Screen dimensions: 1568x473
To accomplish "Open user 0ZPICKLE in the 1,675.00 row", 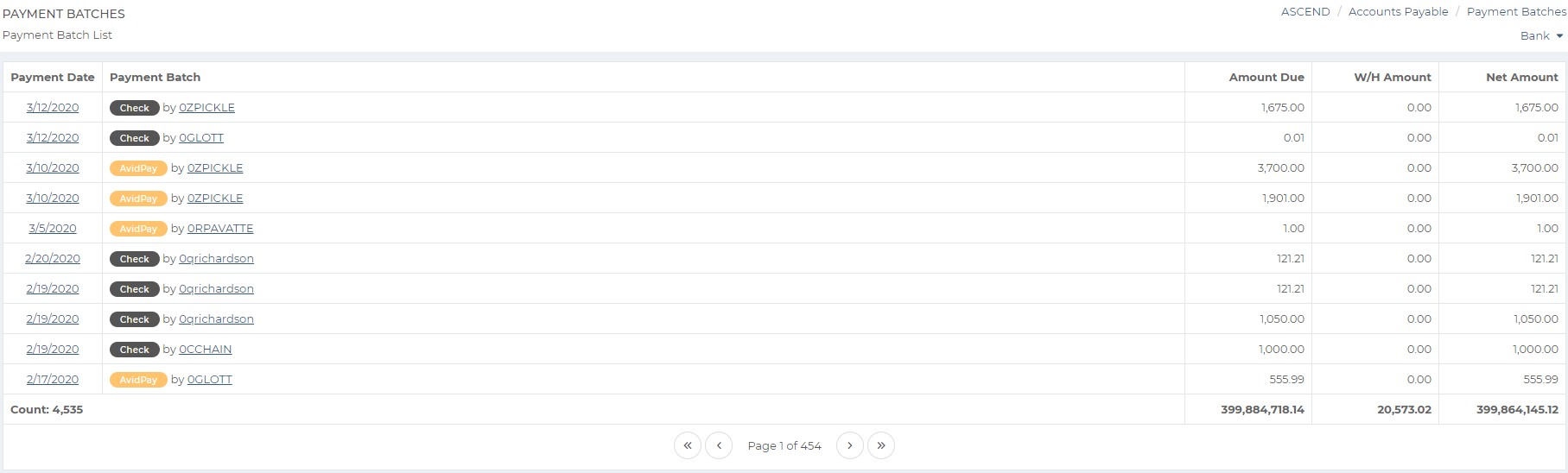I will [206, 107].
